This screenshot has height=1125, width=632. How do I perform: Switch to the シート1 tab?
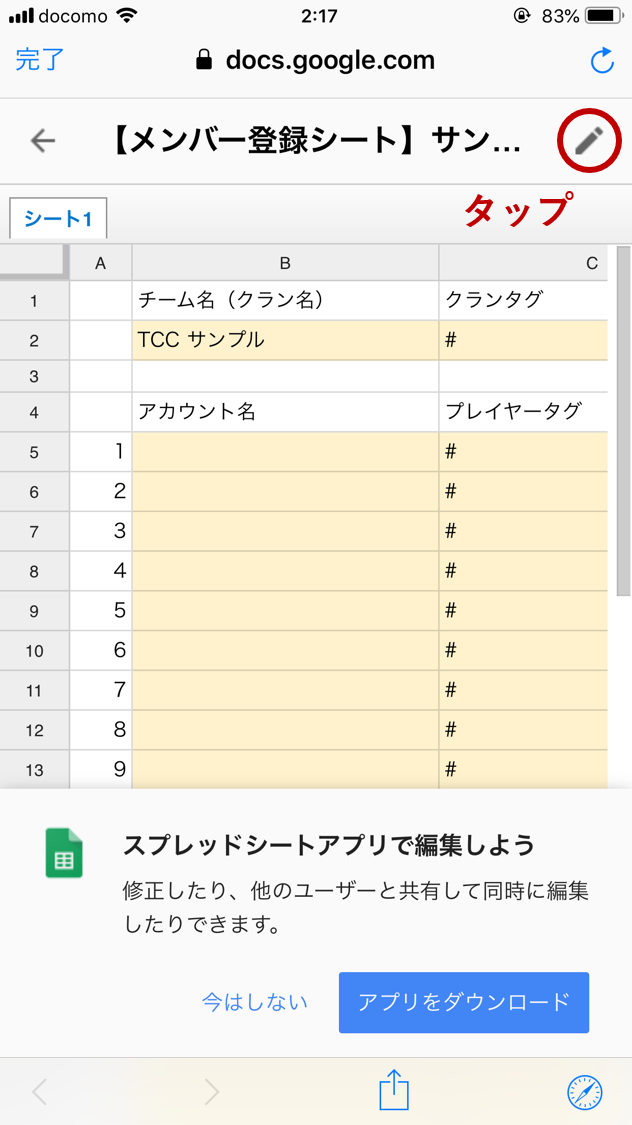coord(58,218)
